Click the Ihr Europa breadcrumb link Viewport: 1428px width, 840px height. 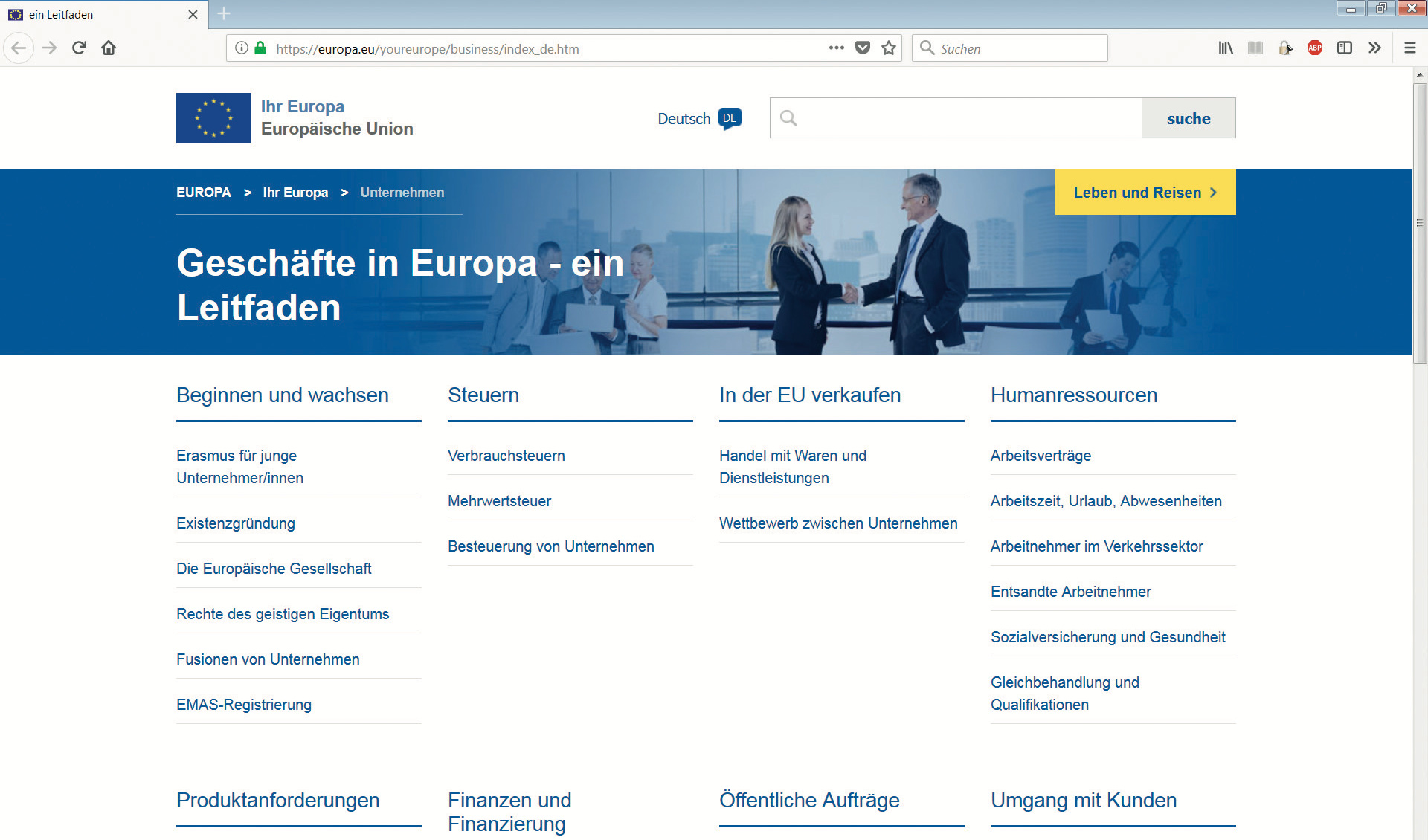(x=295, y=193)
